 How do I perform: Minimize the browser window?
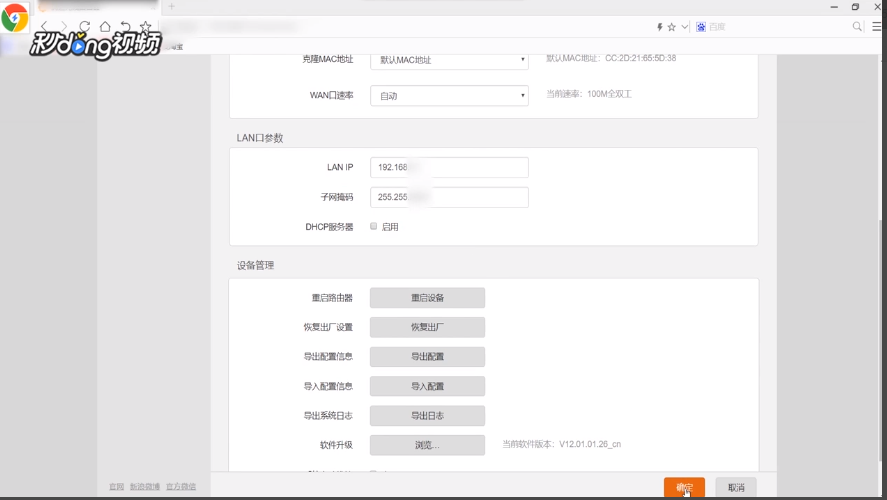click(834, 7)
